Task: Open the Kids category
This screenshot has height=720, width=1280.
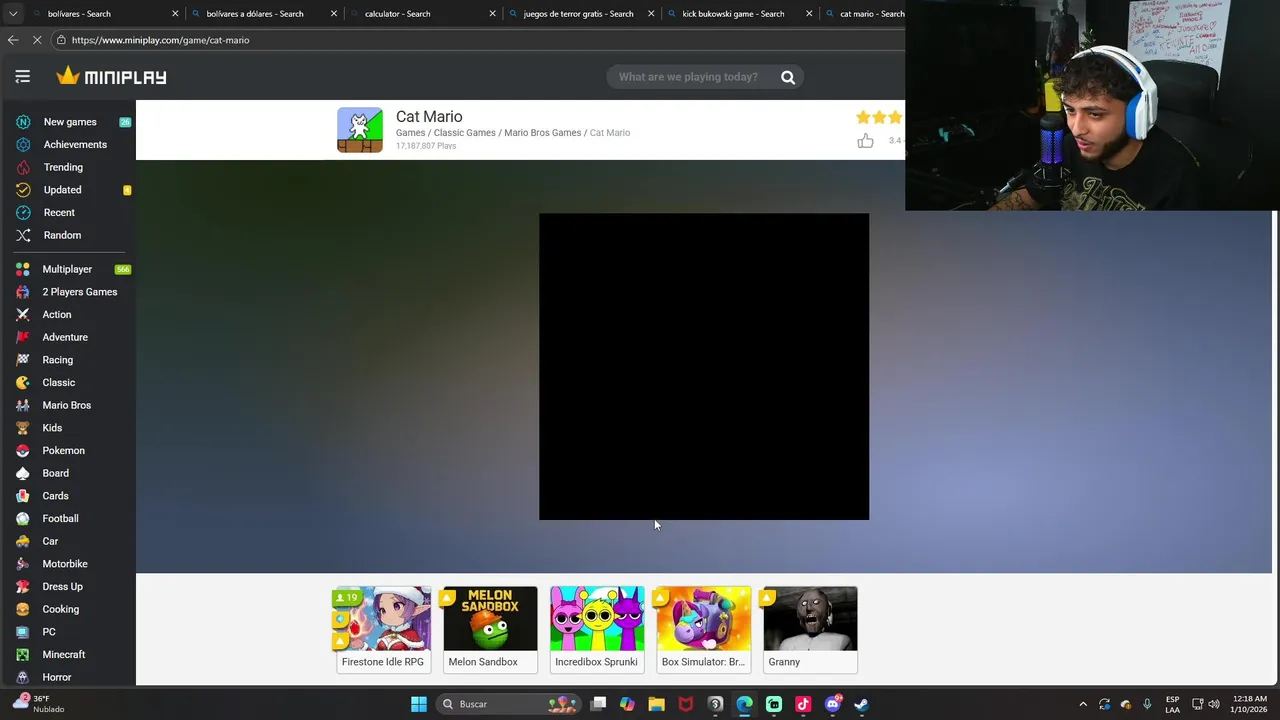Action: point(52,428)
